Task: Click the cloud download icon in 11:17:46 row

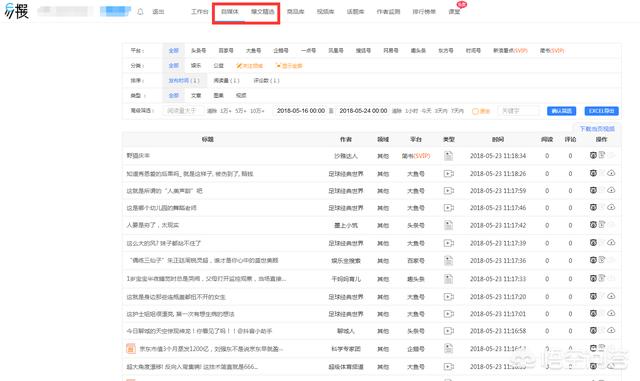Action: (x=611, y=207)
